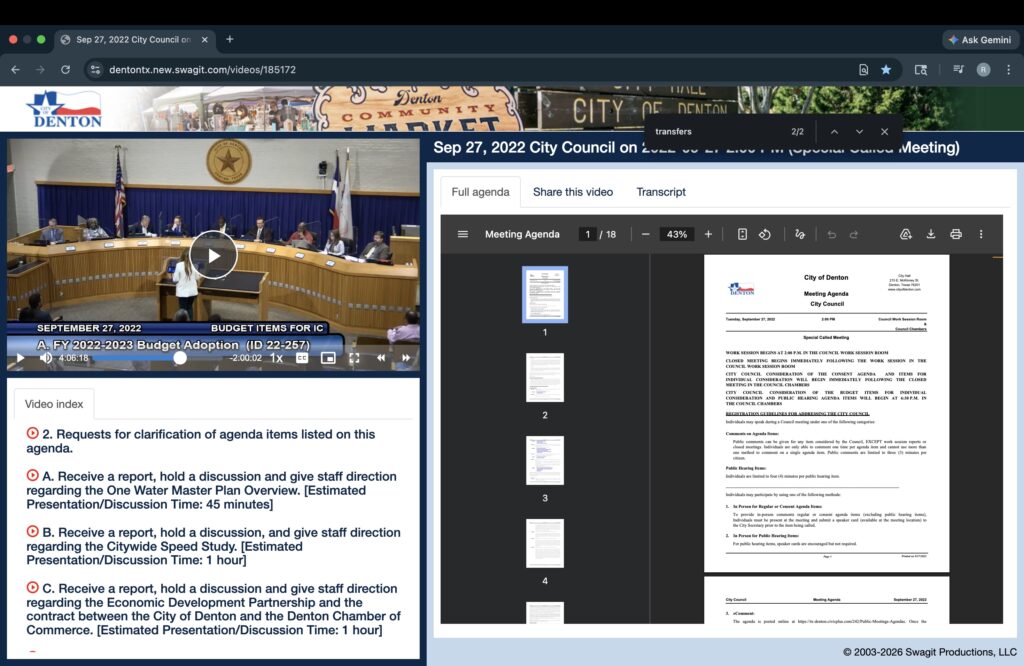The height and width of the screenshot is (666, 1024).
Task: Switch to the Transcript tab
Action: coord(661,192)
